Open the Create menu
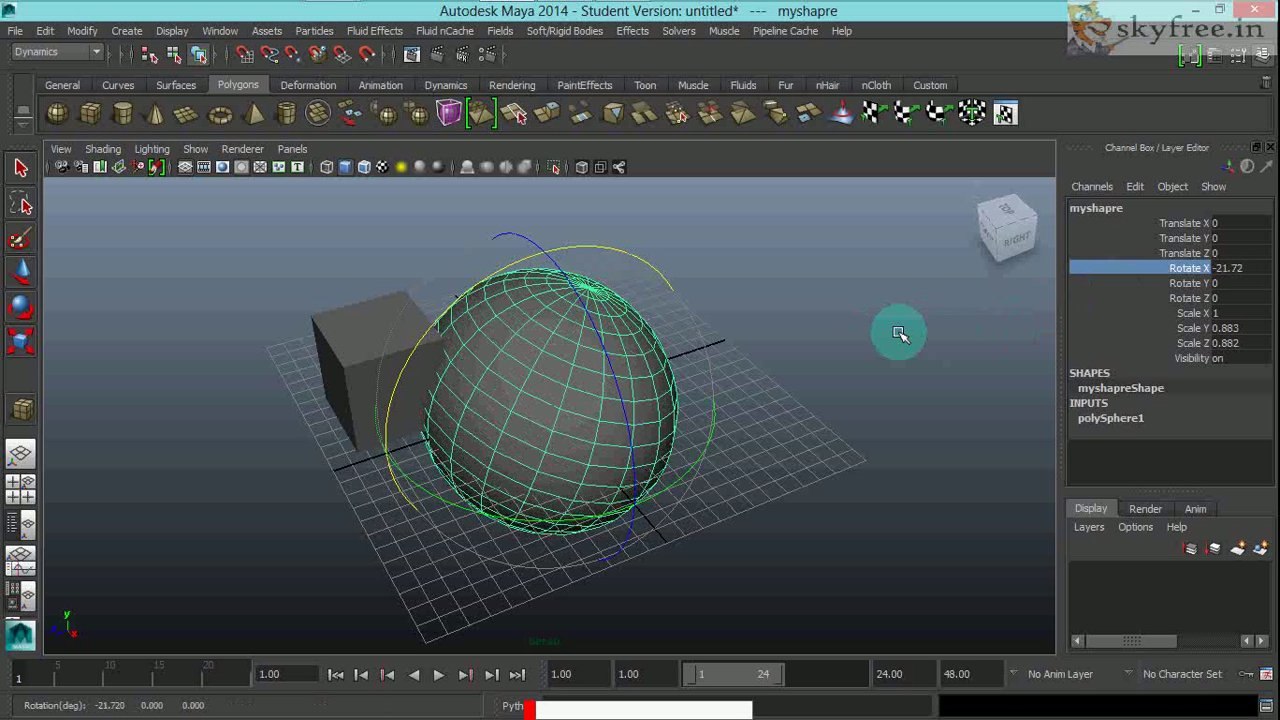 127,31
